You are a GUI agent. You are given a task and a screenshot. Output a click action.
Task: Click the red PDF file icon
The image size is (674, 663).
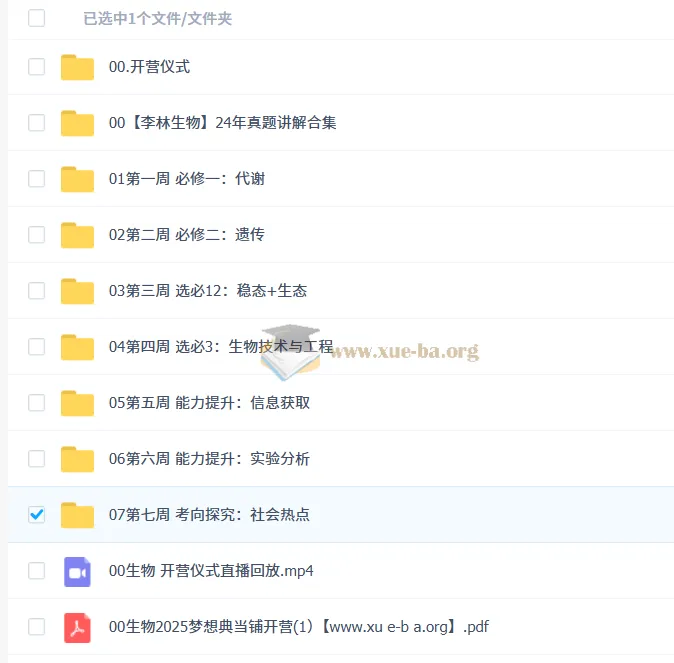click(77, 628)
